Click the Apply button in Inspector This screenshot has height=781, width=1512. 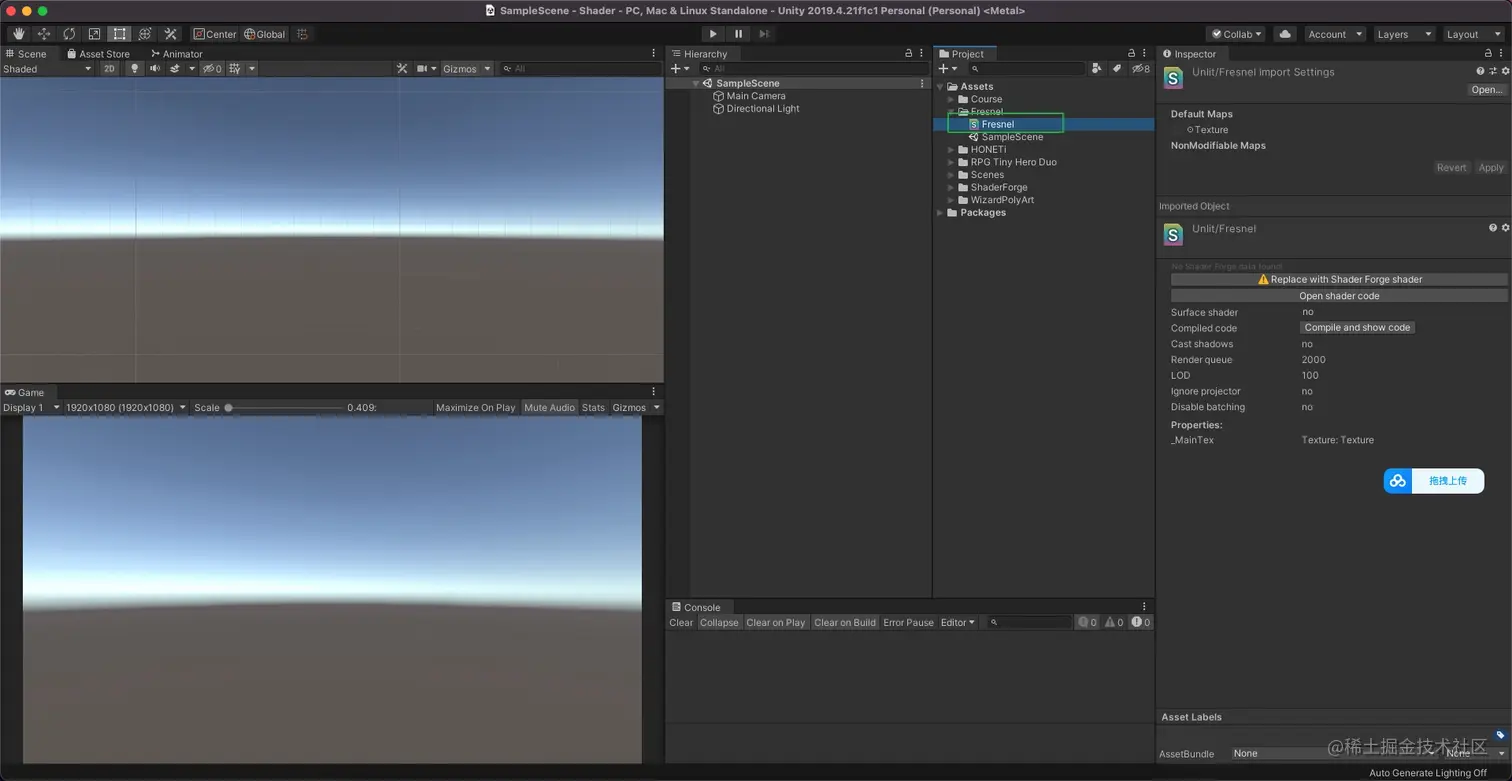point(1490,168)
